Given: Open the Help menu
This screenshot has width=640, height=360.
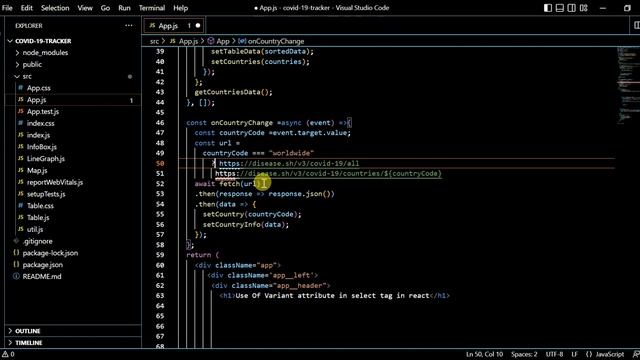Looking at the screenshot, I should tap(180, 8).
